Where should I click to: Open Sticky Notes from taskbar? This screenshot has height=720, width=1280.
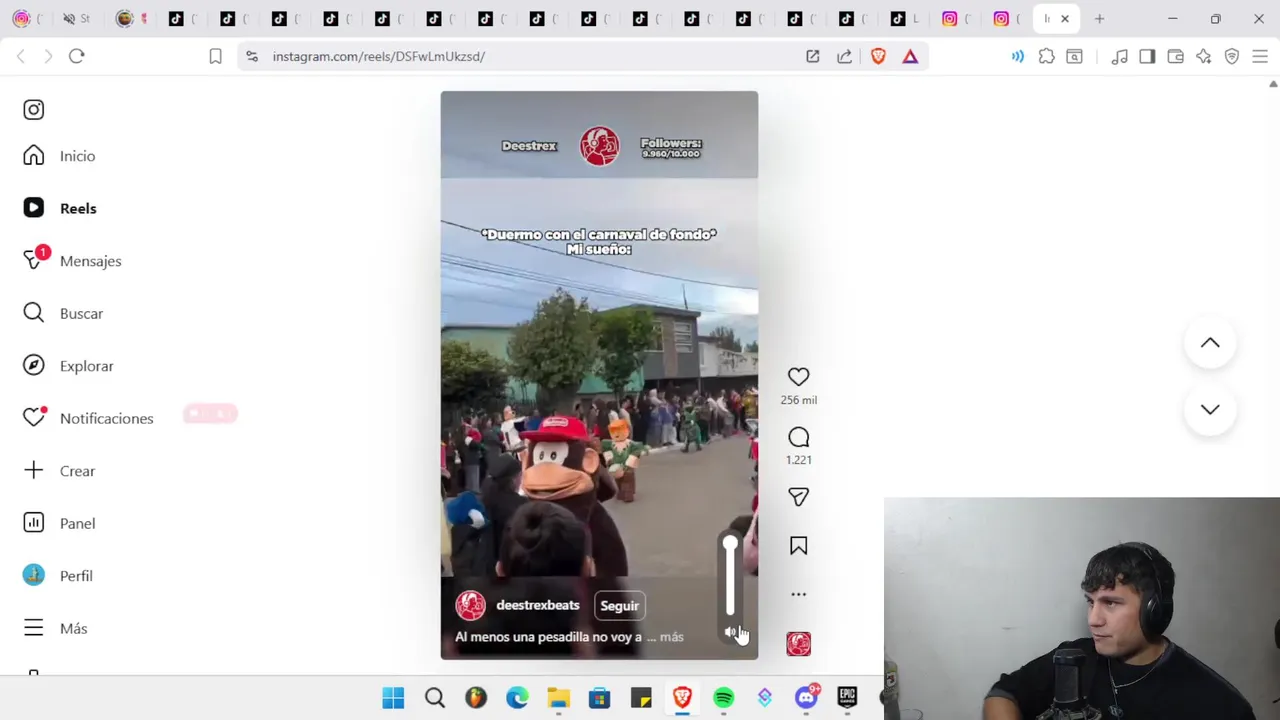coord(641,698)
